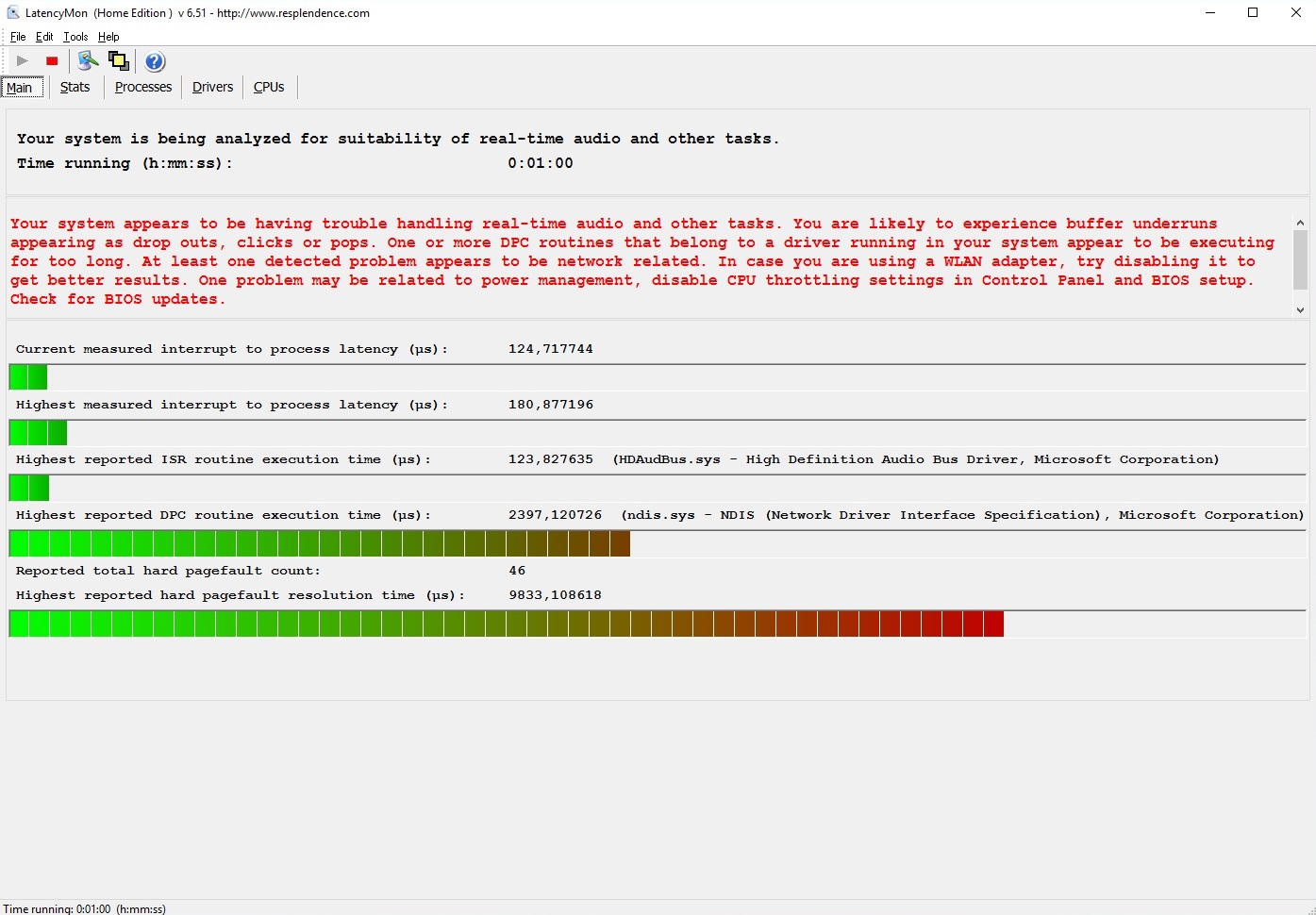Click the grayed Start monitoring play icon
The height and width of the screenshot is (915, 1316).
[x=23, y=61]
